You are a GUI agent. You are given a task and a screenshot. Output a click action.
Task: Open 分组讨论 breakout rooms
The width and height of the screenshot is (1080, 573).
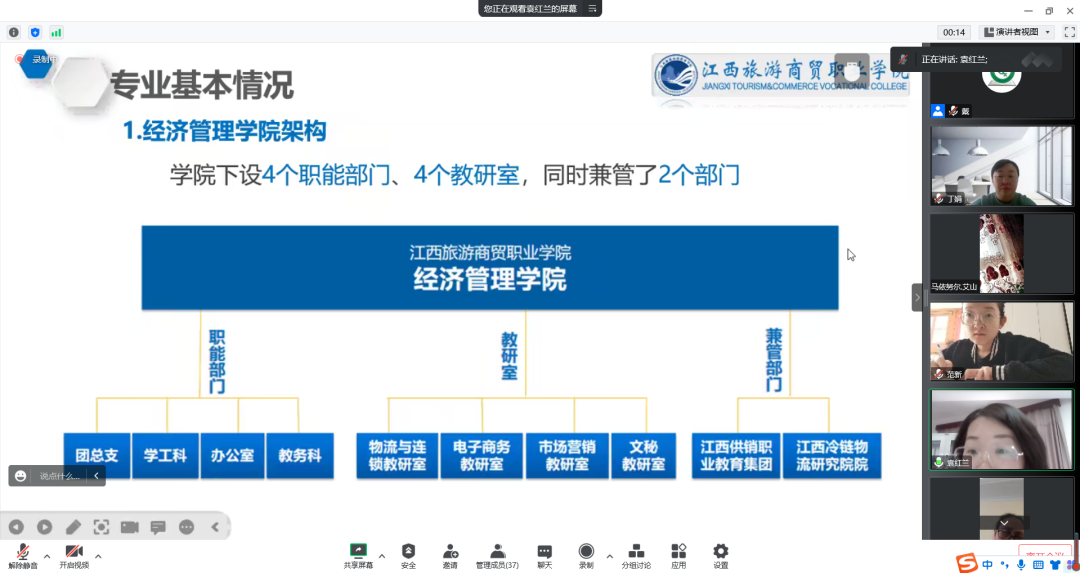635,555
